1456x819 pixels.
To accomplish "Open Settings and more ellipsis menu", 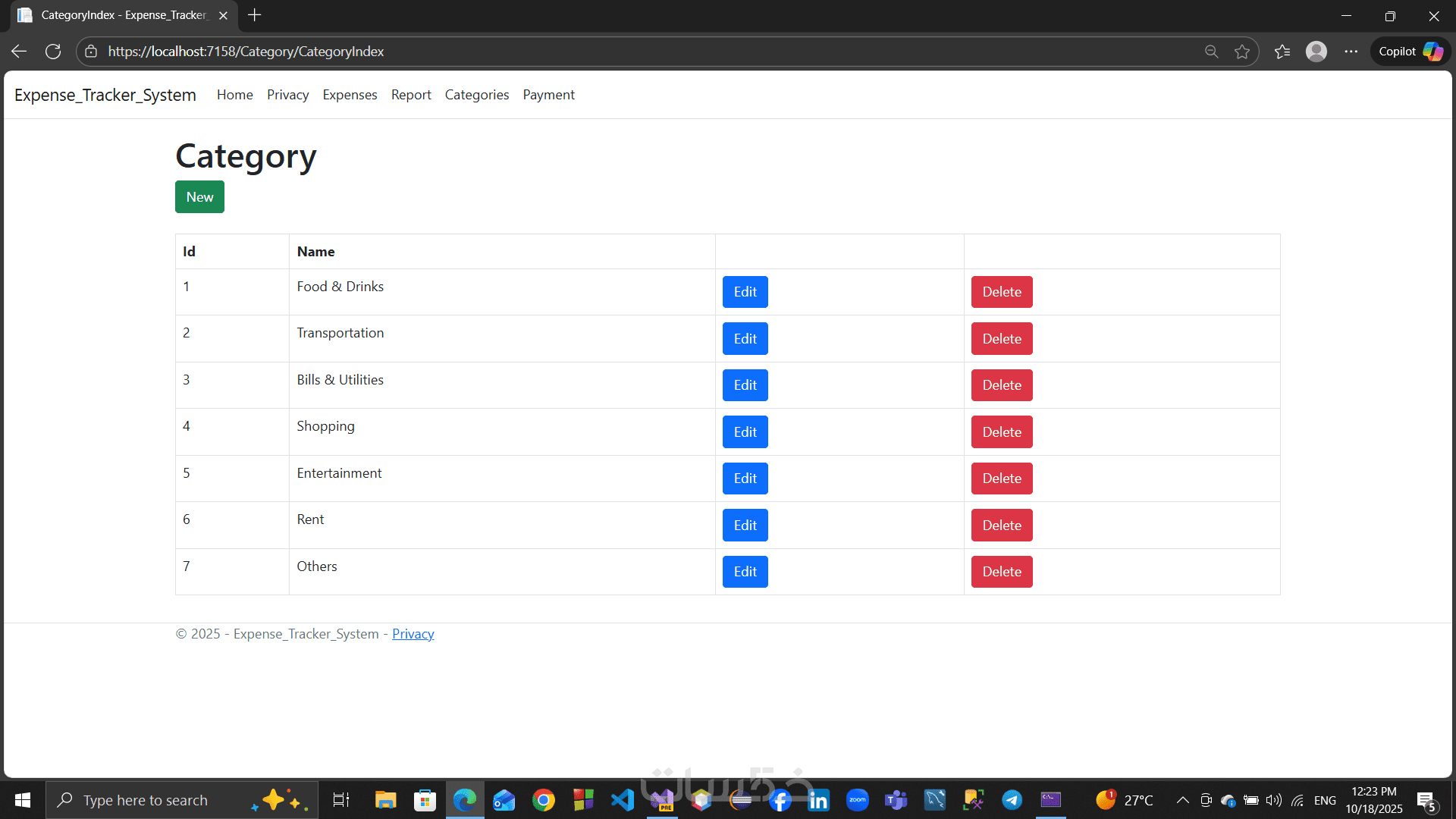I will [1351, 52].
